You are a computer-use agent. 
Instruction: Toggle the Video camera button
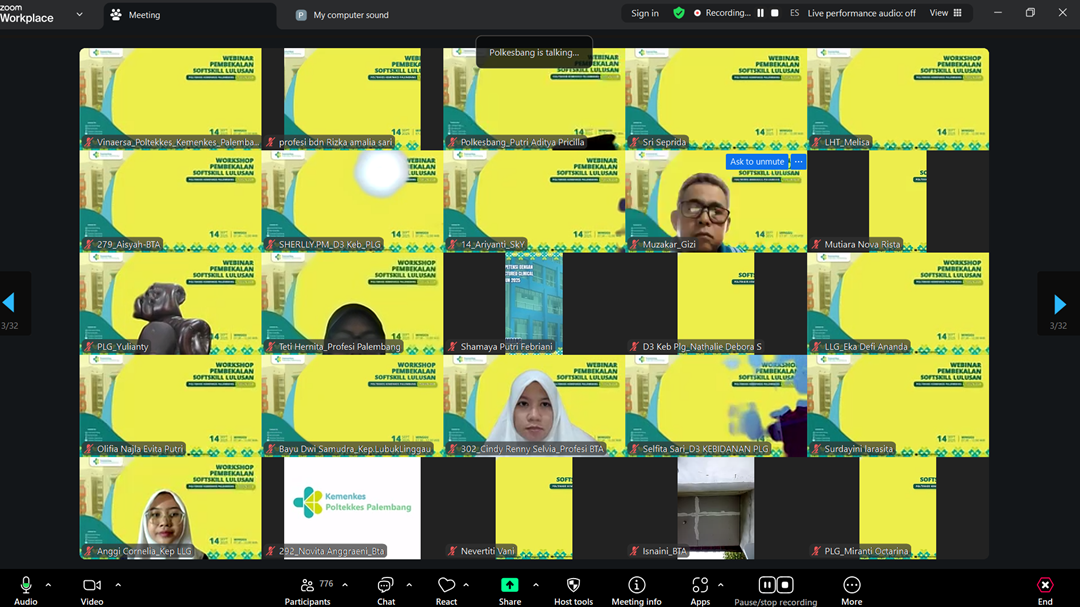click(92, 585)
